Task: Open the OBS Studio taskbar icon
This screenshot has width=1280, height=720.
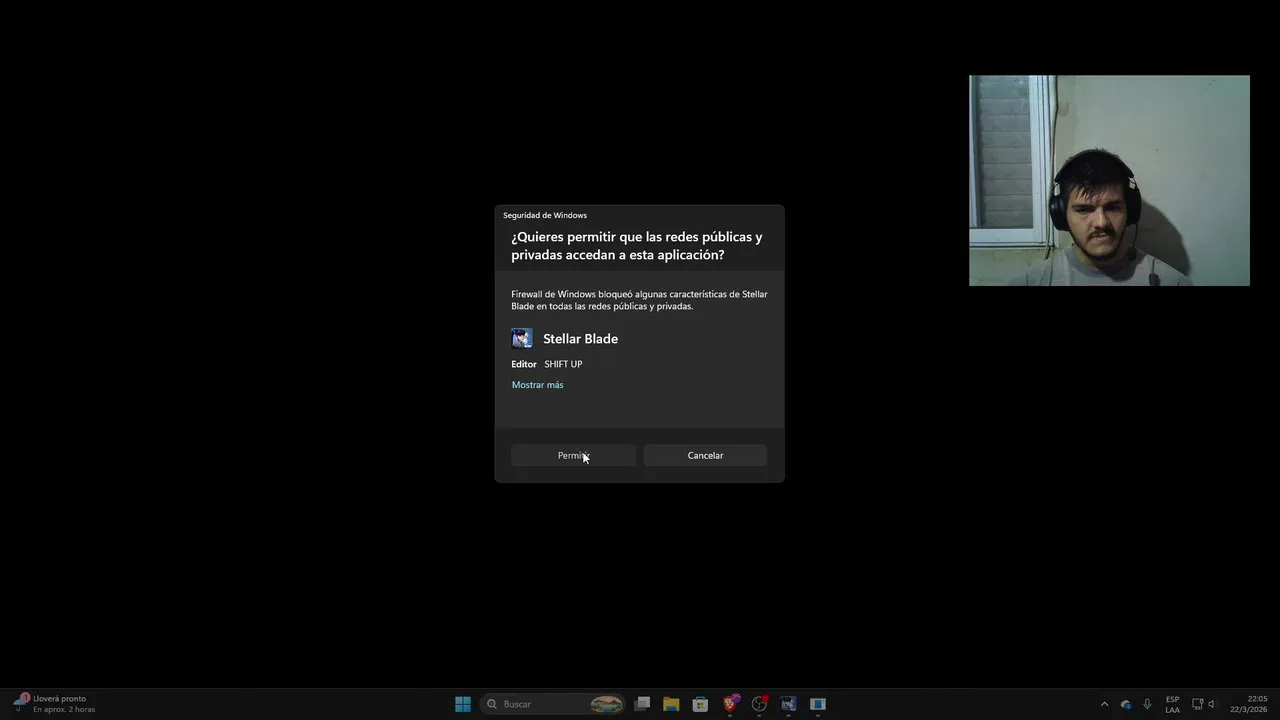Action: click(x=759, y=704)
